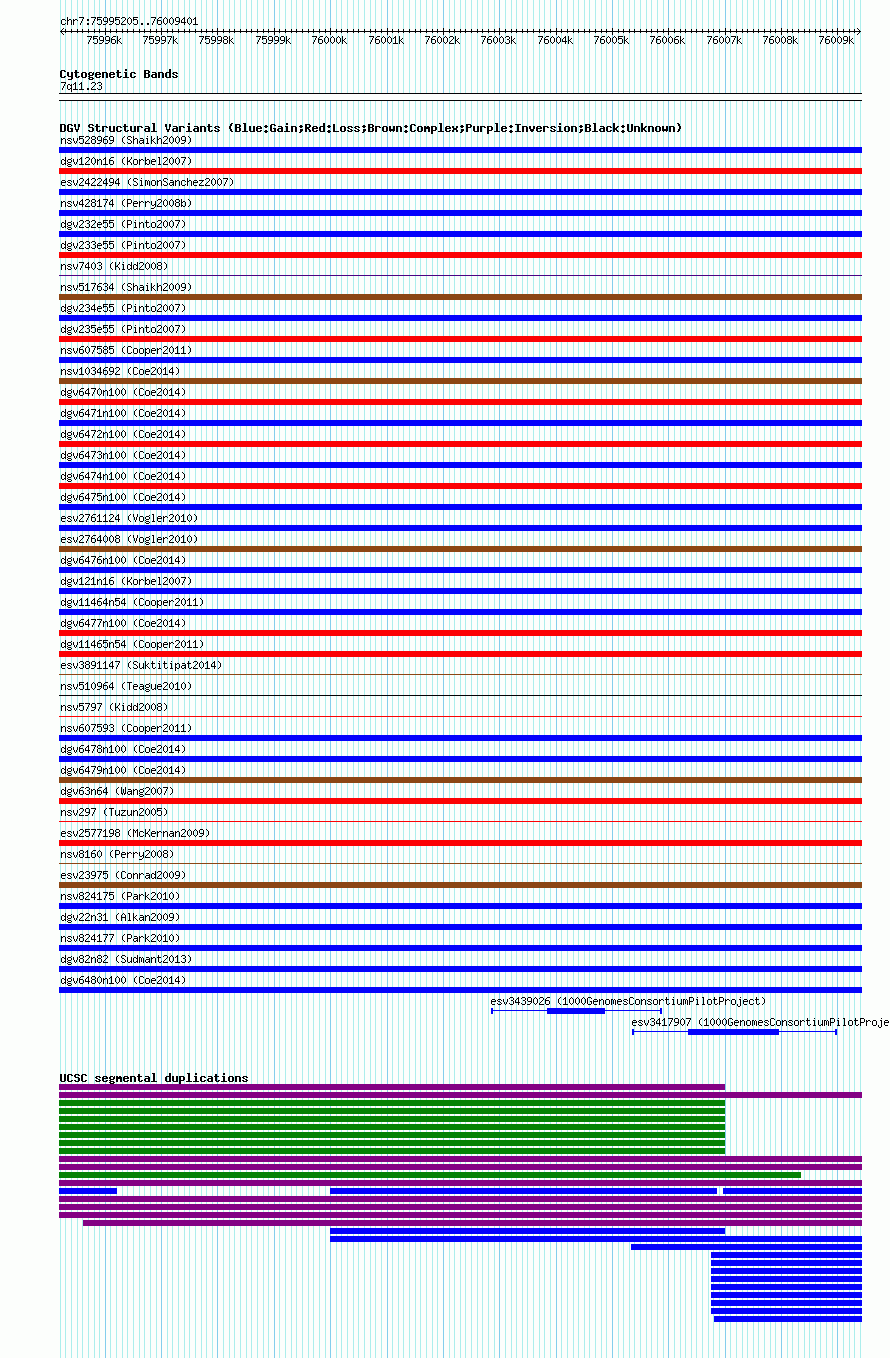Select dgv6472n100 (Coe2014) label
This screenshot has width=890, height=1358.
click(x=123, y=434)
